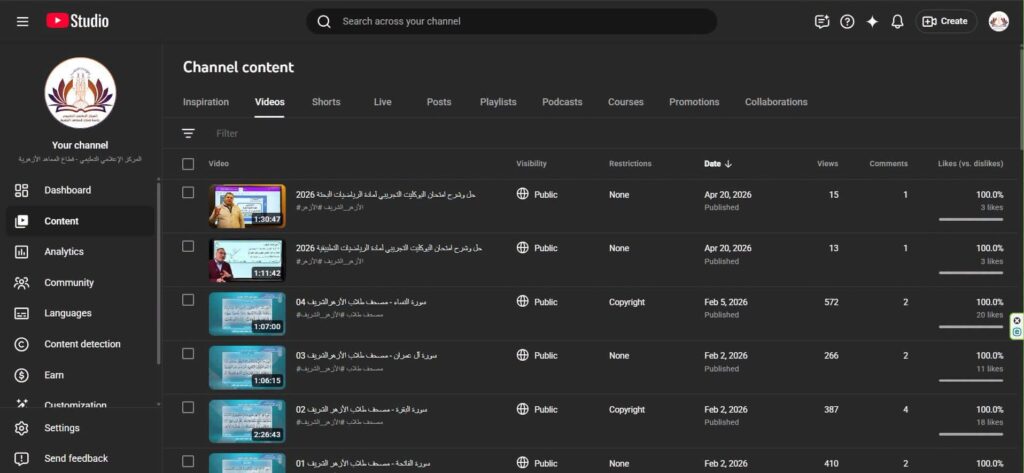Open Analytics in the sidebar
This screenshot has width=1024, height=473.
pyautogui.click(x=80, y=252)
